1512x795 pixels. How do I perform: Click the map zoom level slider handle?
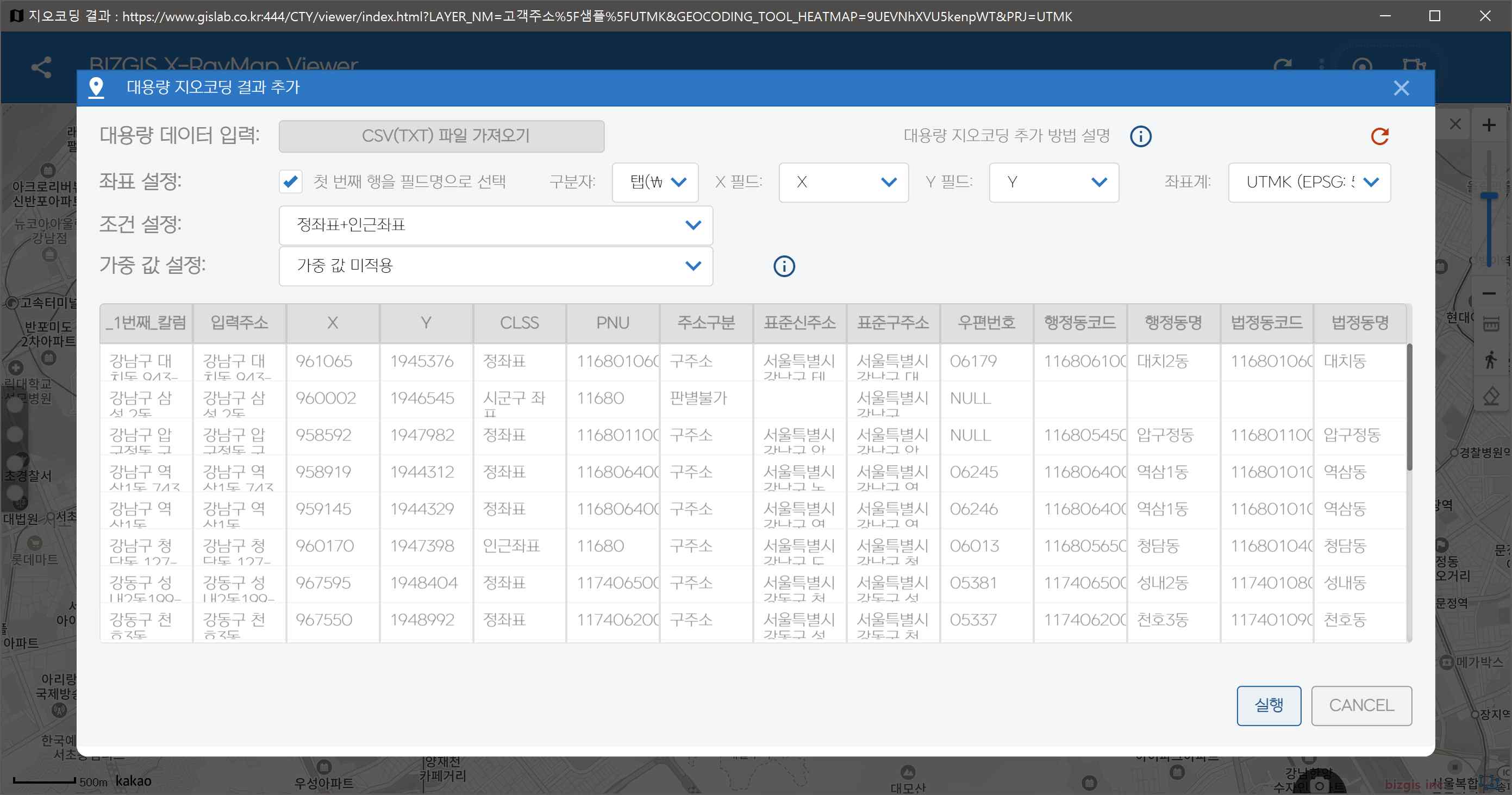(x=1489, y=196)
